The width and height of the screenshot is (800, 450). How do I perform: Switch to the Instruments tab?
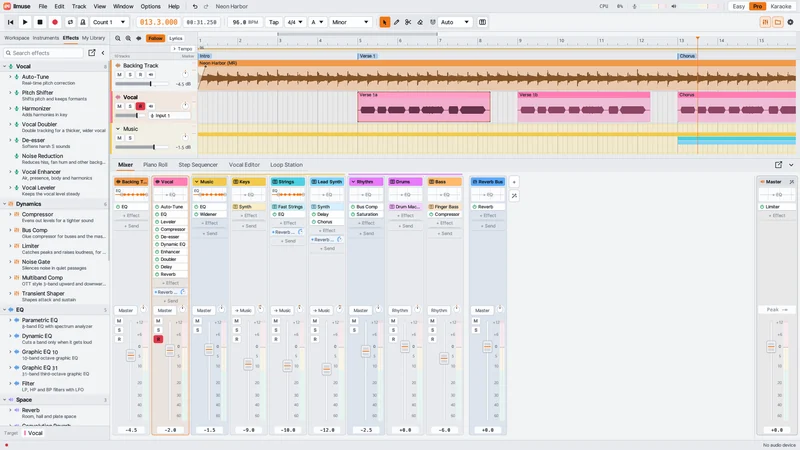point(46,38)
